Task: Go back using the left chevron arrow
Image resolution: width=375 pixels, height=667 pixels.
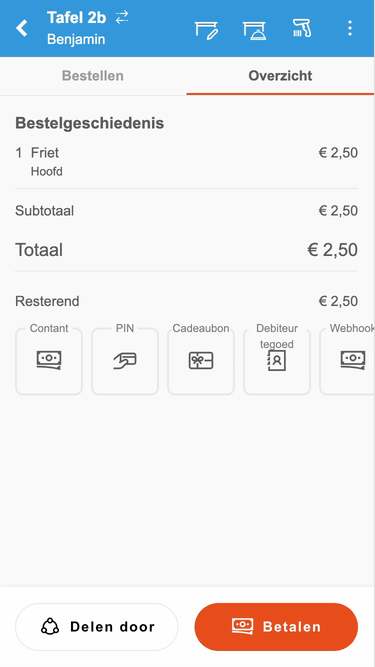Action: 21,28
